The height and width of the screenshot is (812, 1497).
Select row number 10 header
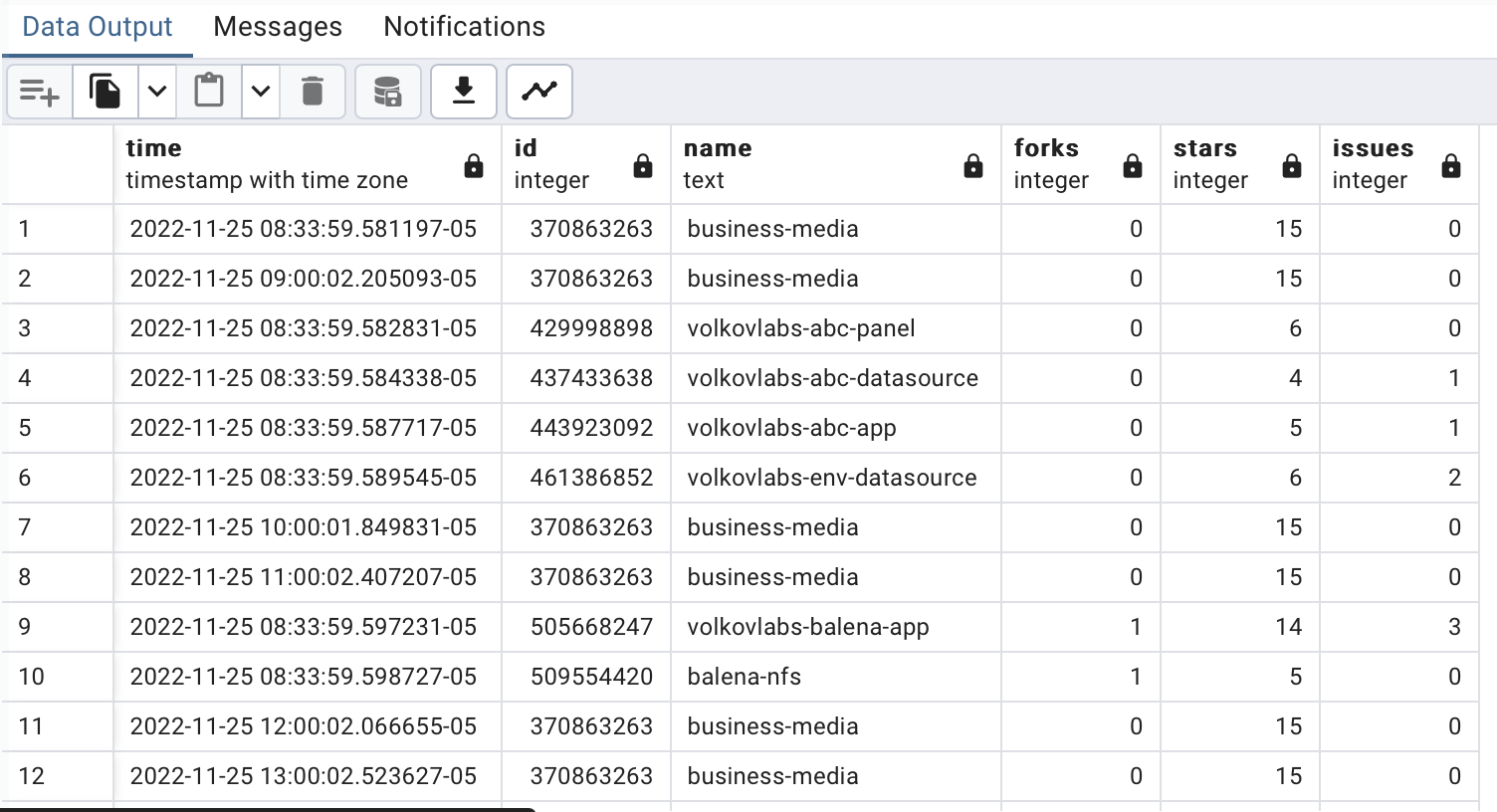click(x=58, y=677)
